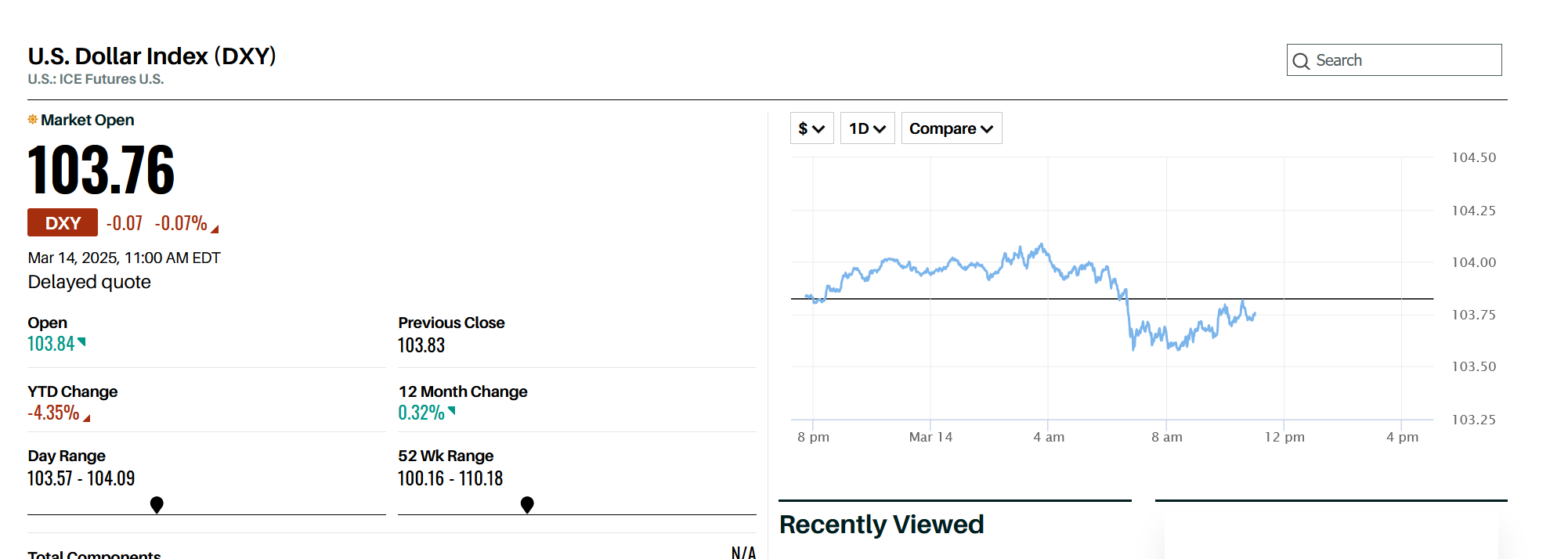Open the $ currency dropdown
Screen dimensions: 1568x559
[811, 128]
